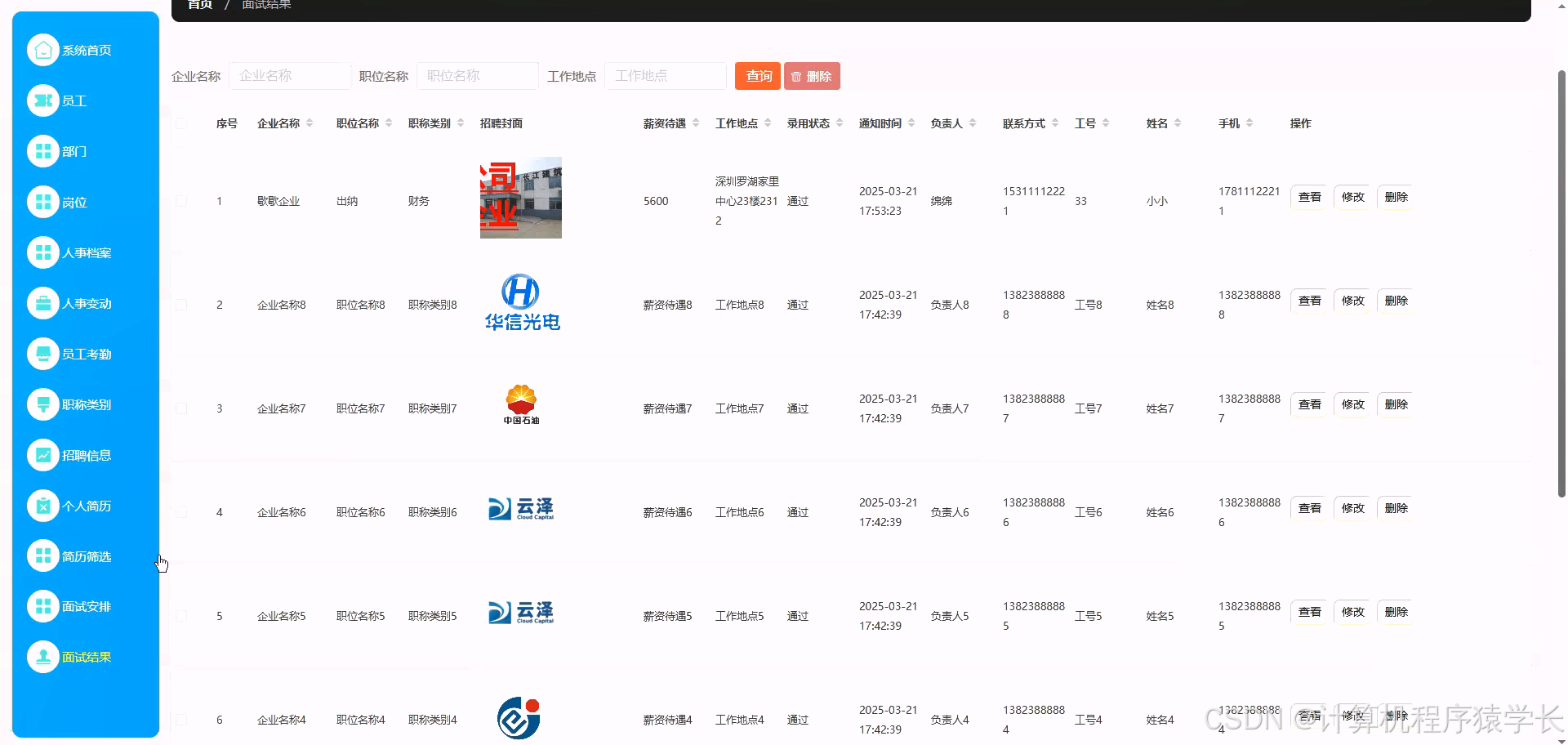Select the 员工考勤 (Attendance) sidebar icon
1568x745 pixels.
pos(43,354)
